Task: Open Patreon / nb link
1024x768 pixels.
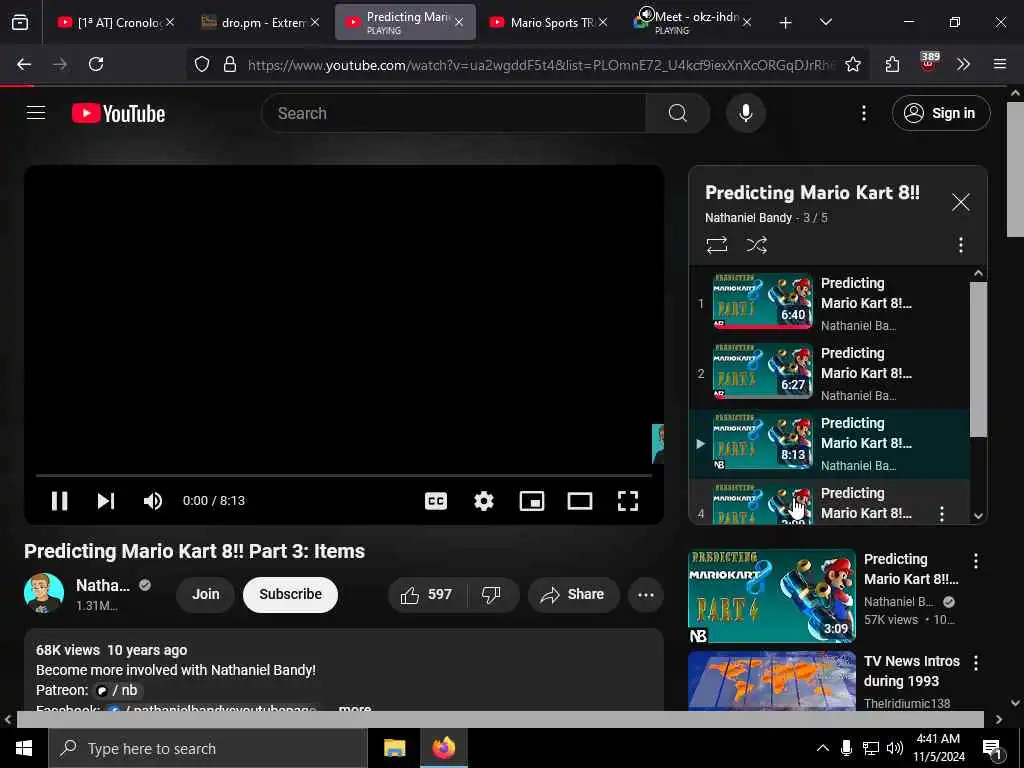Action: [x=118, y=690]
